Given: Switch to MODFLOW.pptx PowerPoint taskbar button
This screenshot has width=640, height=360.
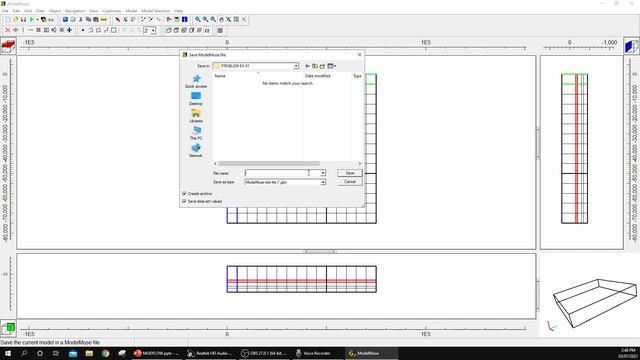Looking at the screenshot, I should point(157,353).
